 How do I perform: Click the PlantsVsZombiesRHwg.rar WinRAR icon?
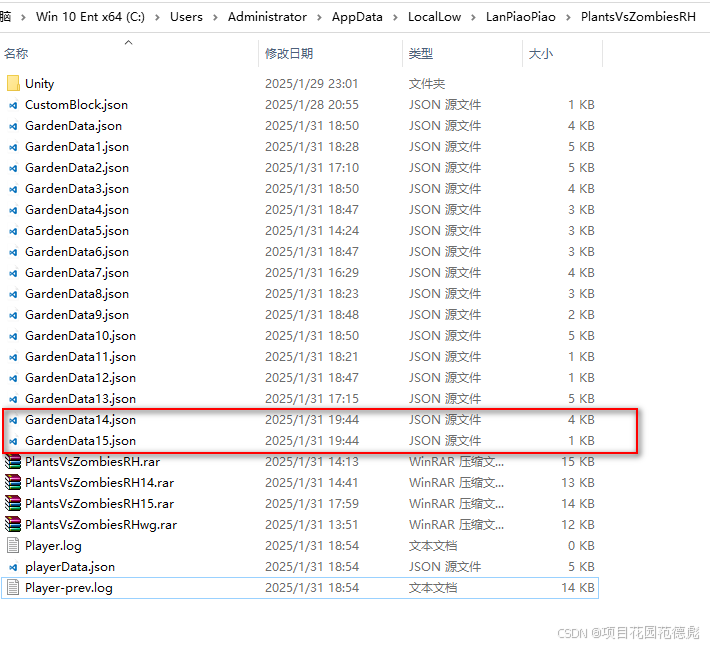click(x=13, y=525)
